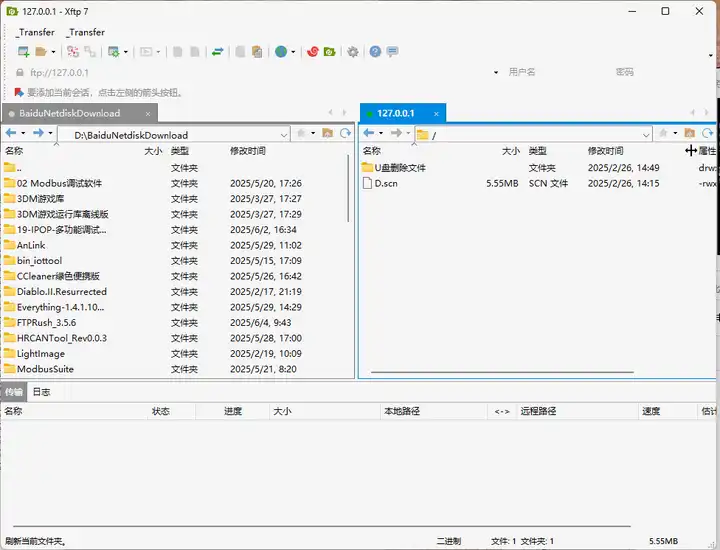Click the globe icon in the toolbar
Viewport: 720px width, 550px height.
coord(281,51)
